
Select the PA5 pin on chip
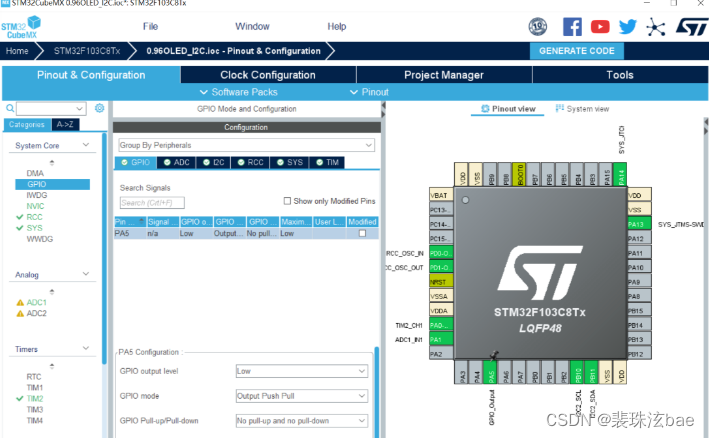pos(491,372)
